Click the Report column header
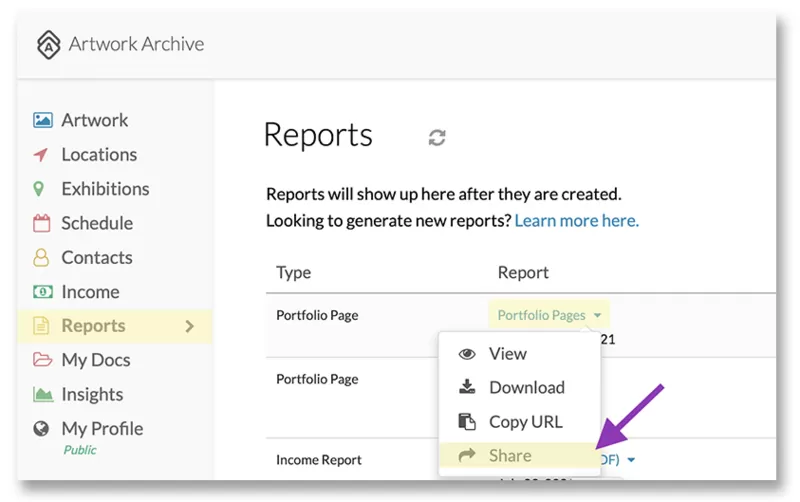 (x=523, y=272)
